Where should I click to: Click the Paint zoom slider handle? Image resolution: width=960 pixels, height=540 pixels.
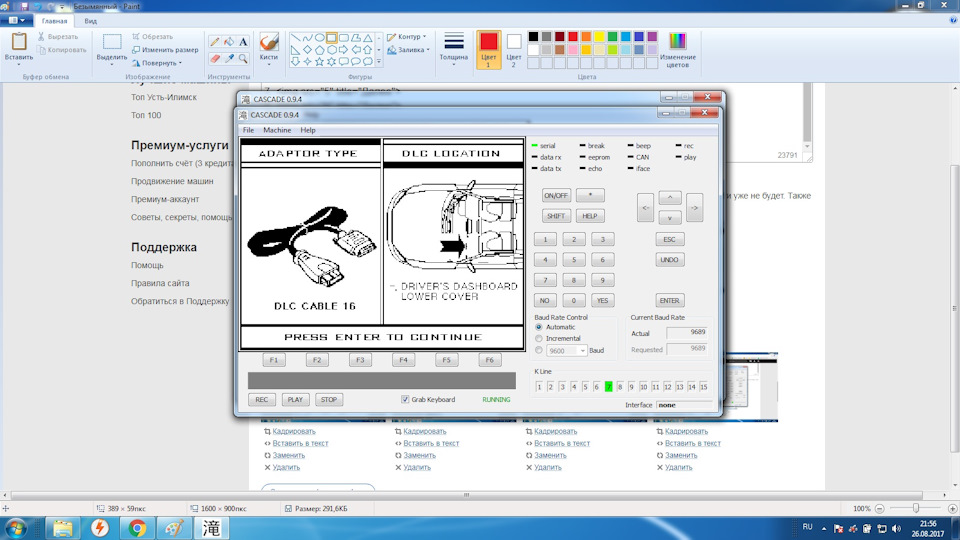click(916, 508)
